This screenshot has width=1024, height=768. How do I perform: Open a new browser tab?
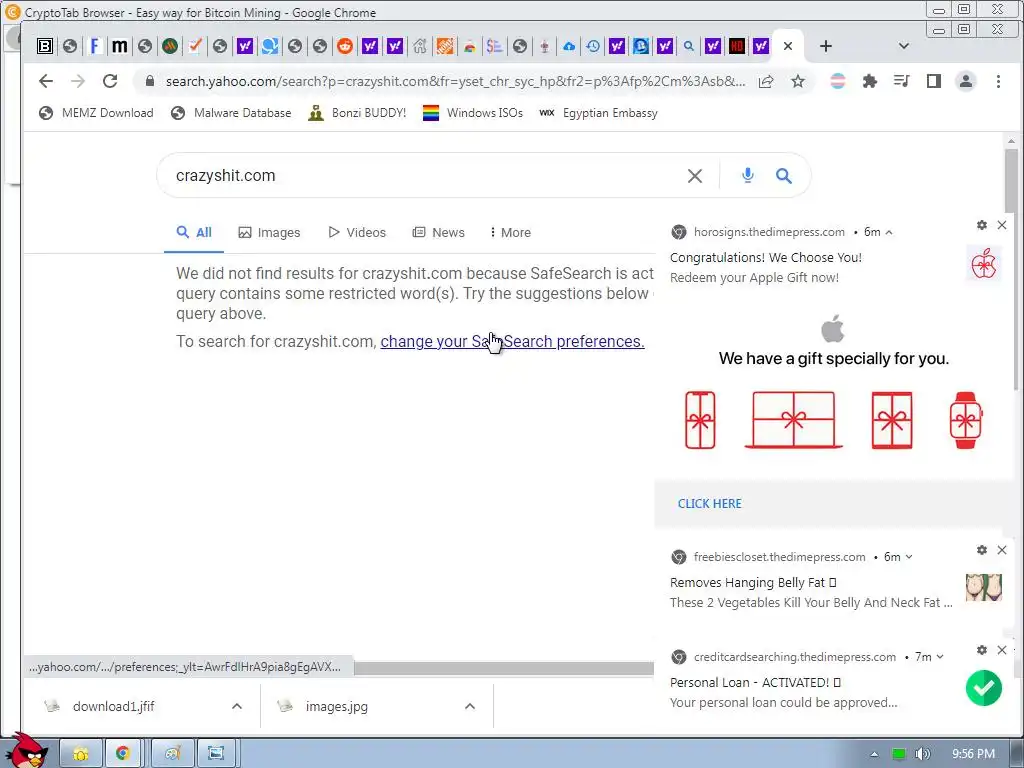click(825, 46)
